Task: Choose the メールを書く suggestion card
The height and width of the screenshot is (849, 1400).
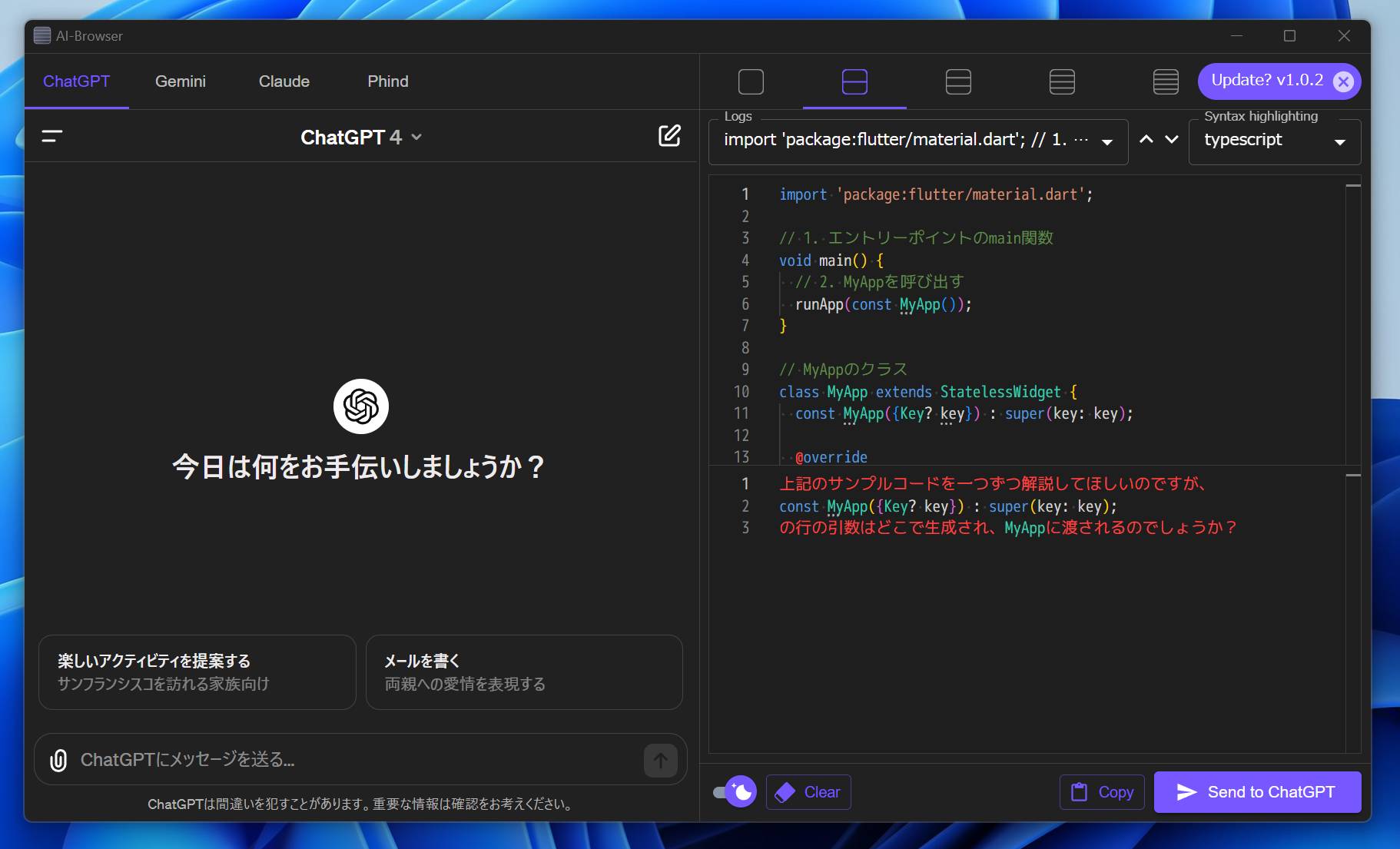Action: point(524,672)
